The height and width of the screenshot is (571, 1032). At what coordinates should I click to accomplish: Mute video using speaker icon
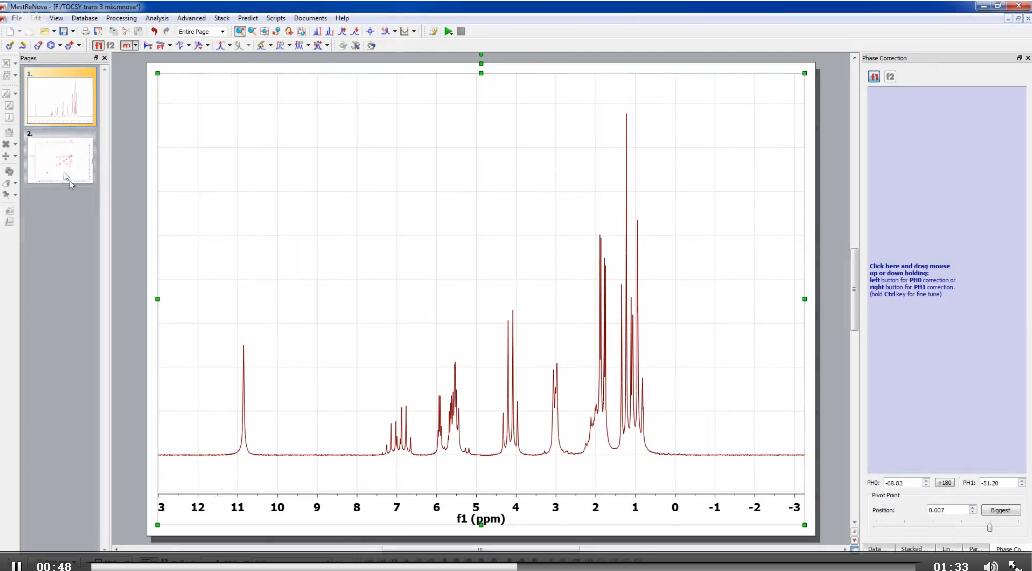pyautogui.click(x=990, y=566)
